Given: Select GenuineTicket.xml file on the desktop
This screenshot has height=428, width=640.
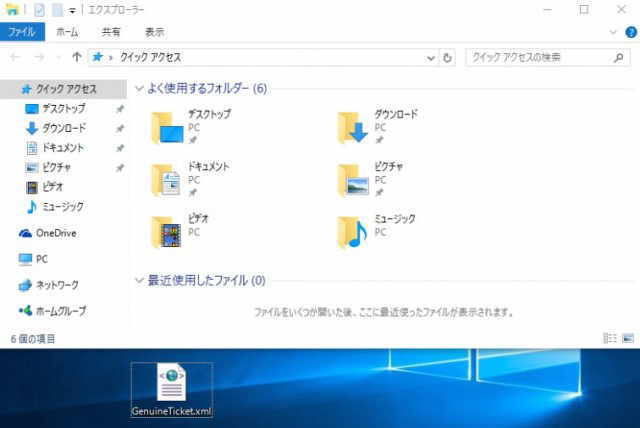Looking at the screenshot, I should [x=171, y=390].
